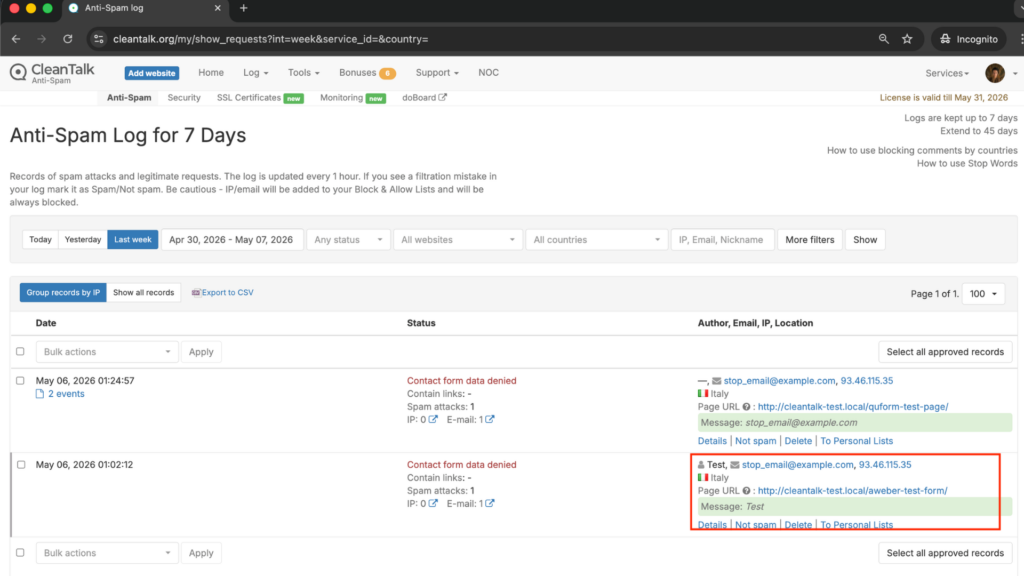This screenshot has height=576, width=1024.
Task: Open How to use Stop Words
Action: coord(967,163)
